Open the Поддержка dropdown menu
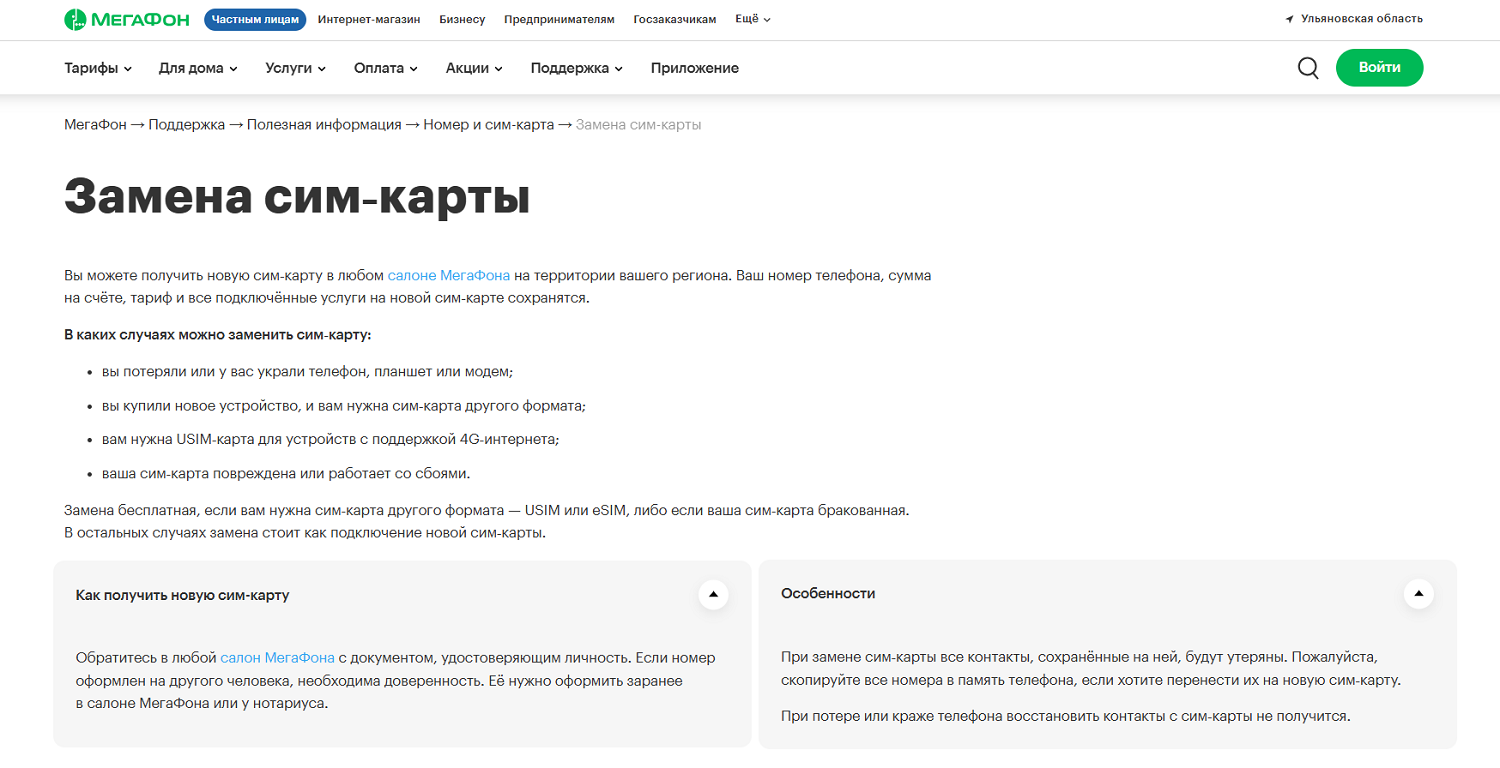This screenshot has width=1500, height=768. [577, 68]
